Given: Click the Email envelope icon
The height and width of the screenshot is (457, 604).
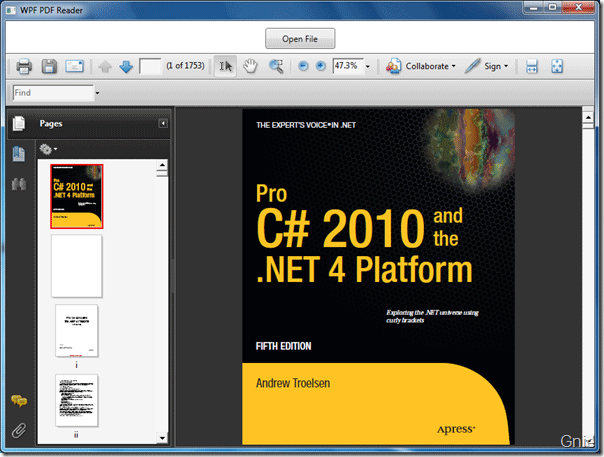Looking at the screenshot, I should click(x=73, y=67).
